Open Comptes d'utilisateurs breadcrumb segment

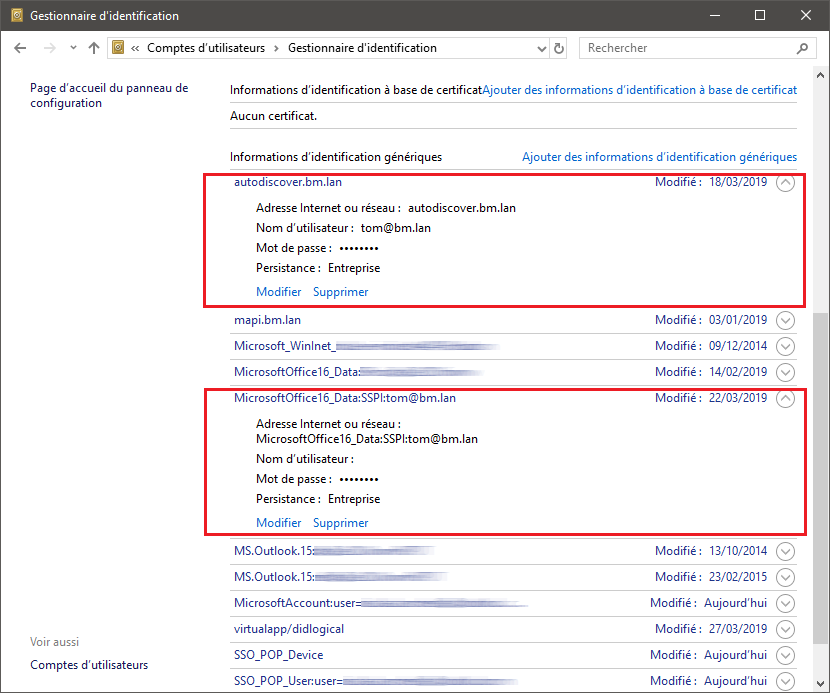(x=207, y=48)
